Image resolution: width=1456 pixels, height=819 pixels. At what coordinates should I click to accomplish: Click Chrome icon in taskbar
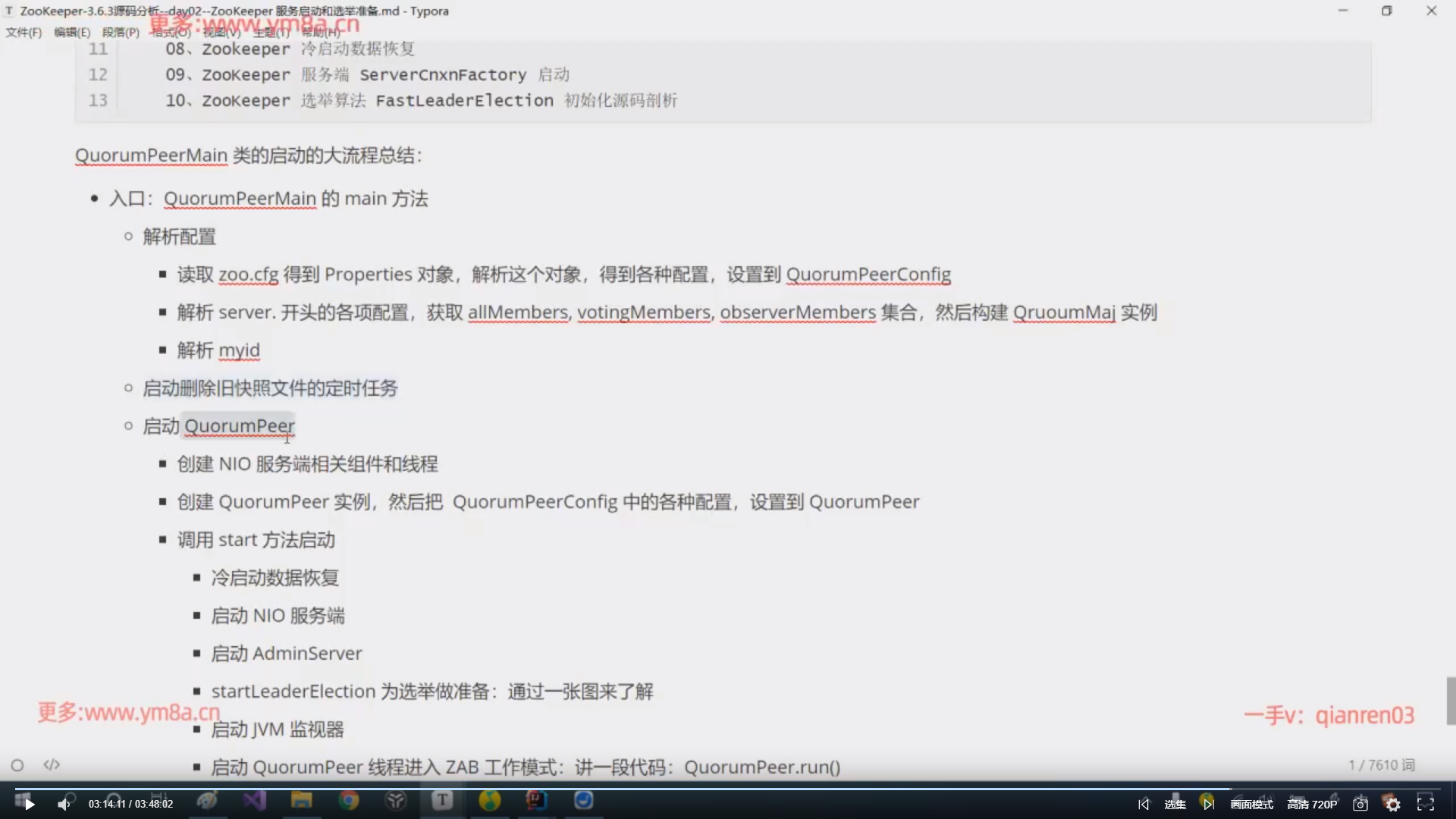(x=349, y=800)
